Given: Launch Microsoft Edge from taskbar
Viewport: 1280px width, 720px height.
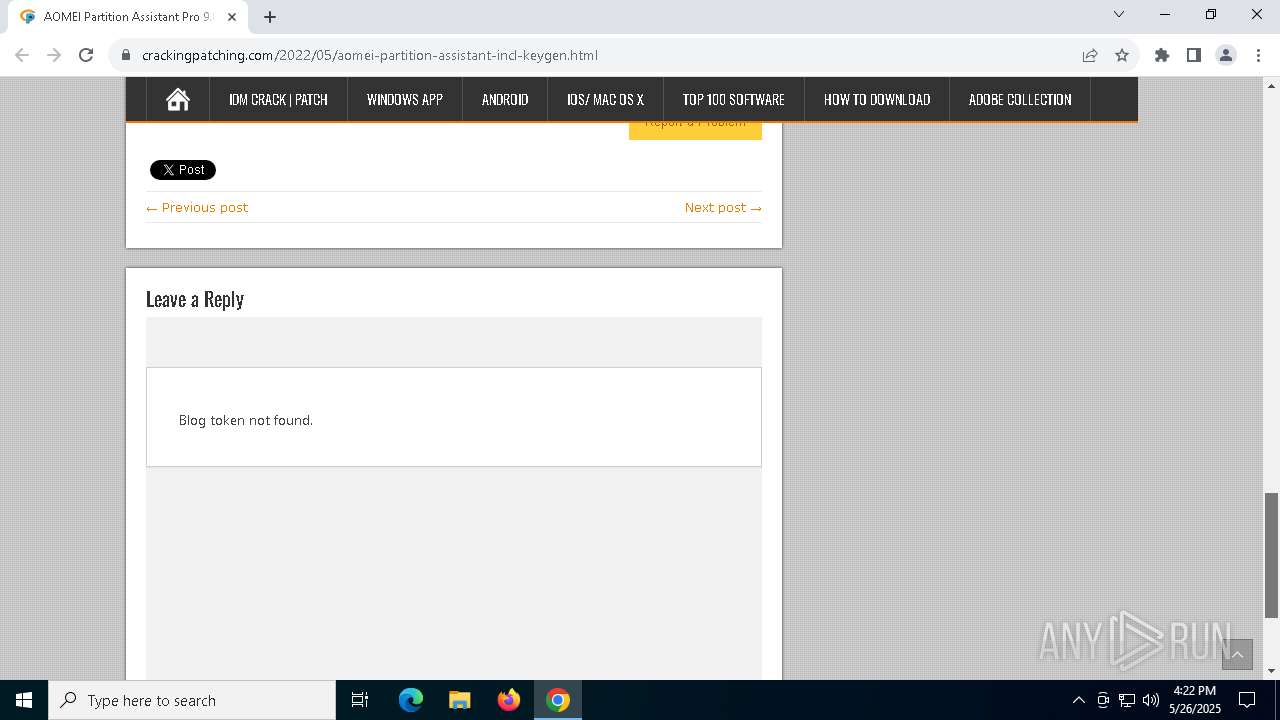Looking at the screenshot, I should tap(411, 700).
